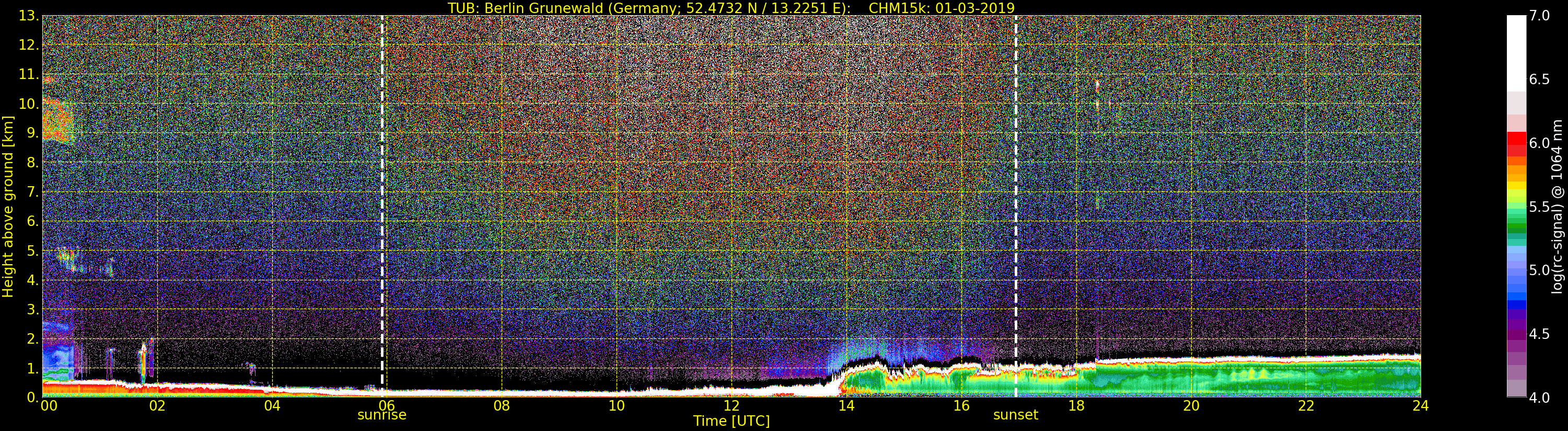Image resolution: width=1568 pixels, height=431 pixels.
Task: Click the height axis tick "0."
Action: tap(33, 397)
